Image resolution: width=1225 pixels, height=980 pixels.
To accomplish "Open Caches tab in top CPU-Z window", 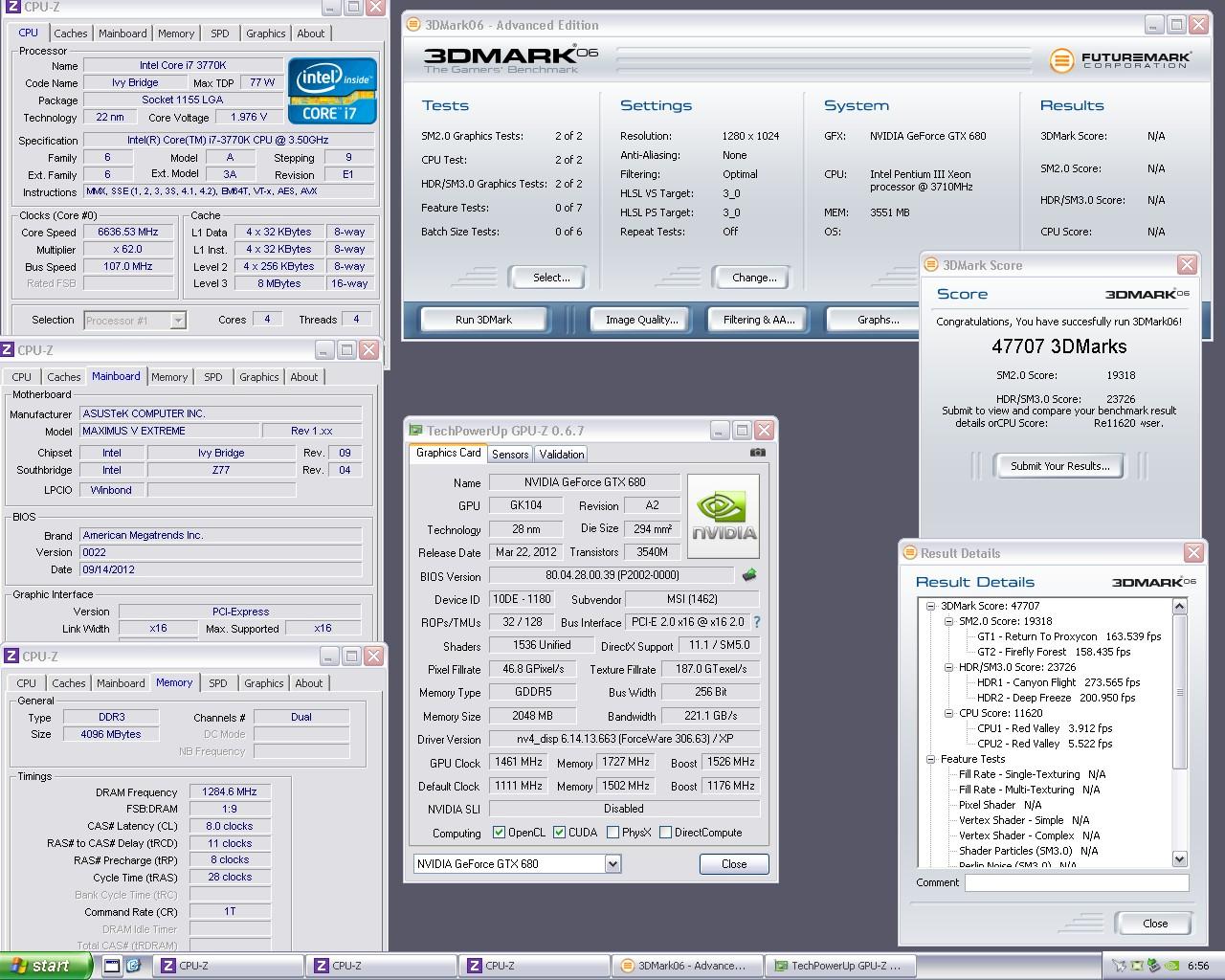I will tap(71, 33).
